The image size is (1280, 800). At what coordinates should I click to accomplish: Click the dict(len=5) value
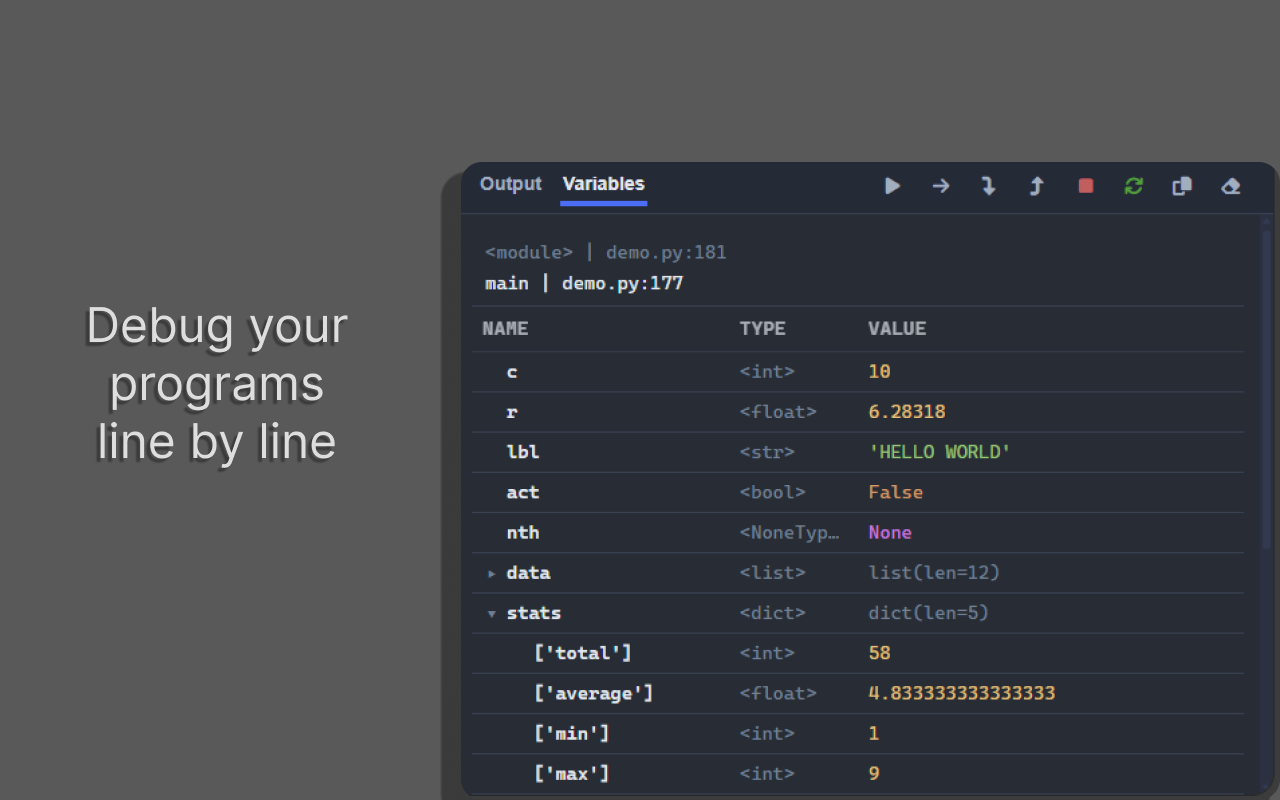(929, 613)
